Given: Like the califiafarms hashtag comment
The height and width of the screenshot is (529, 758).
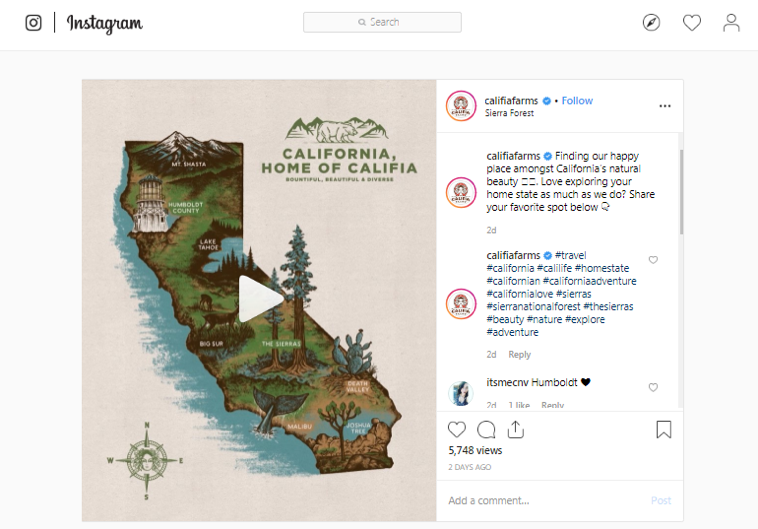Looking at the screenshot, I should 653,260.
